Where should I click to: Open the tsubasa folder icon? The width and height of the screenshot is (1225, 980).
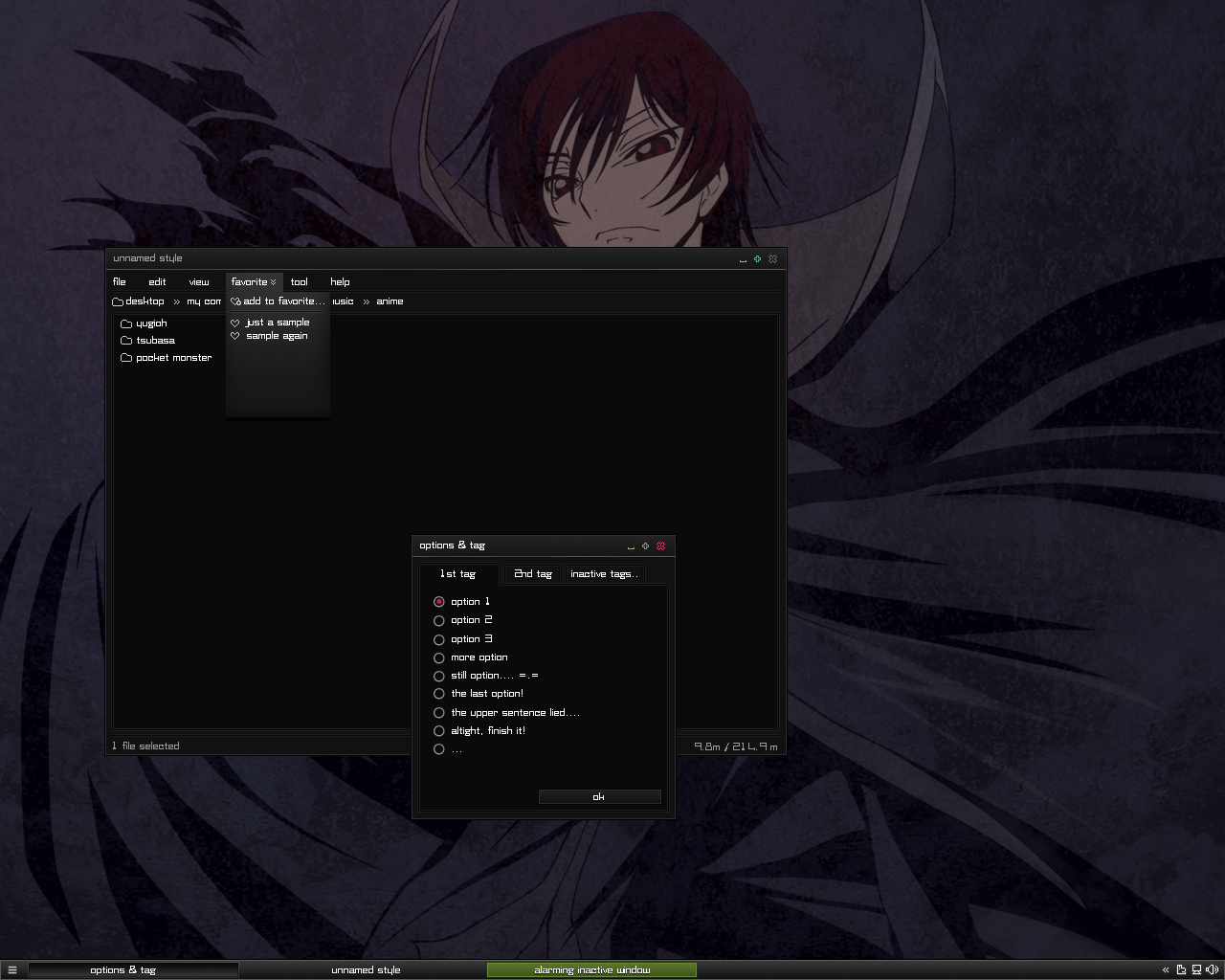[x=126, y=341]
